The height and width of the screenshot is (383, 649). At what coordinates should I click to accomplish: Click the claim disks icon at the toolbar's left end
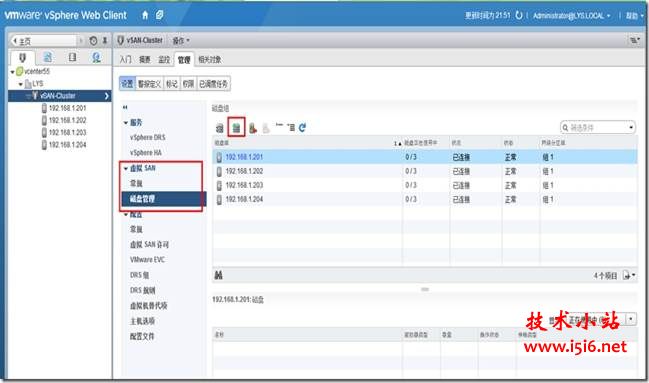tap(220, 128)
